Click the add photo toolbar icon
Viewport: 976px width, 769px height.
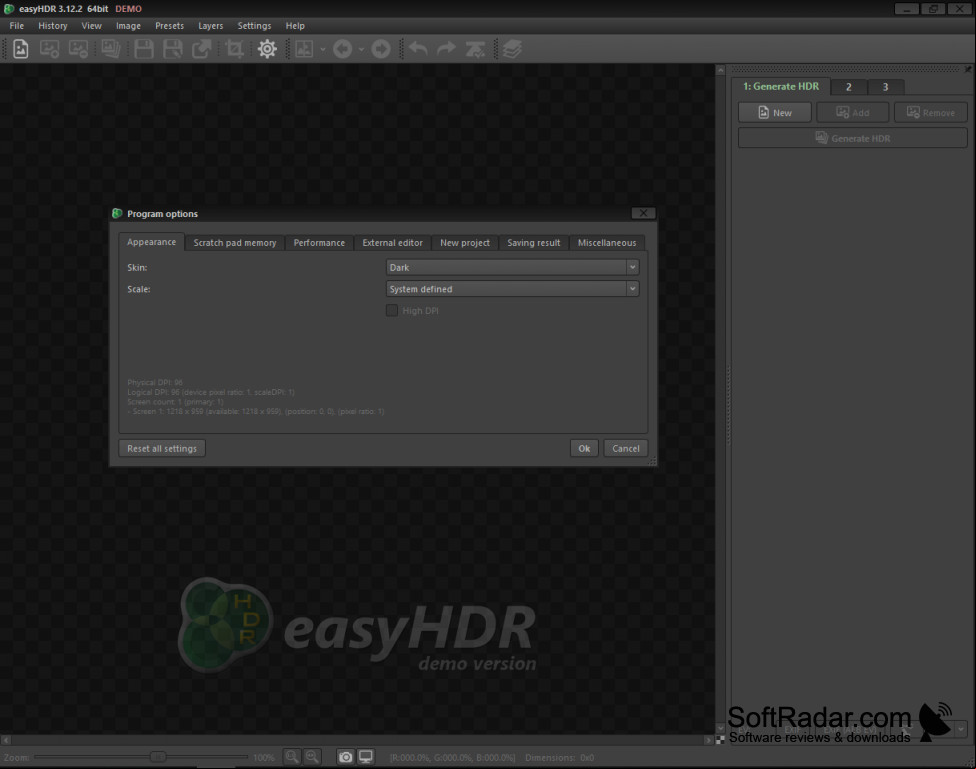pyautogui.click(x=49, y=49)
